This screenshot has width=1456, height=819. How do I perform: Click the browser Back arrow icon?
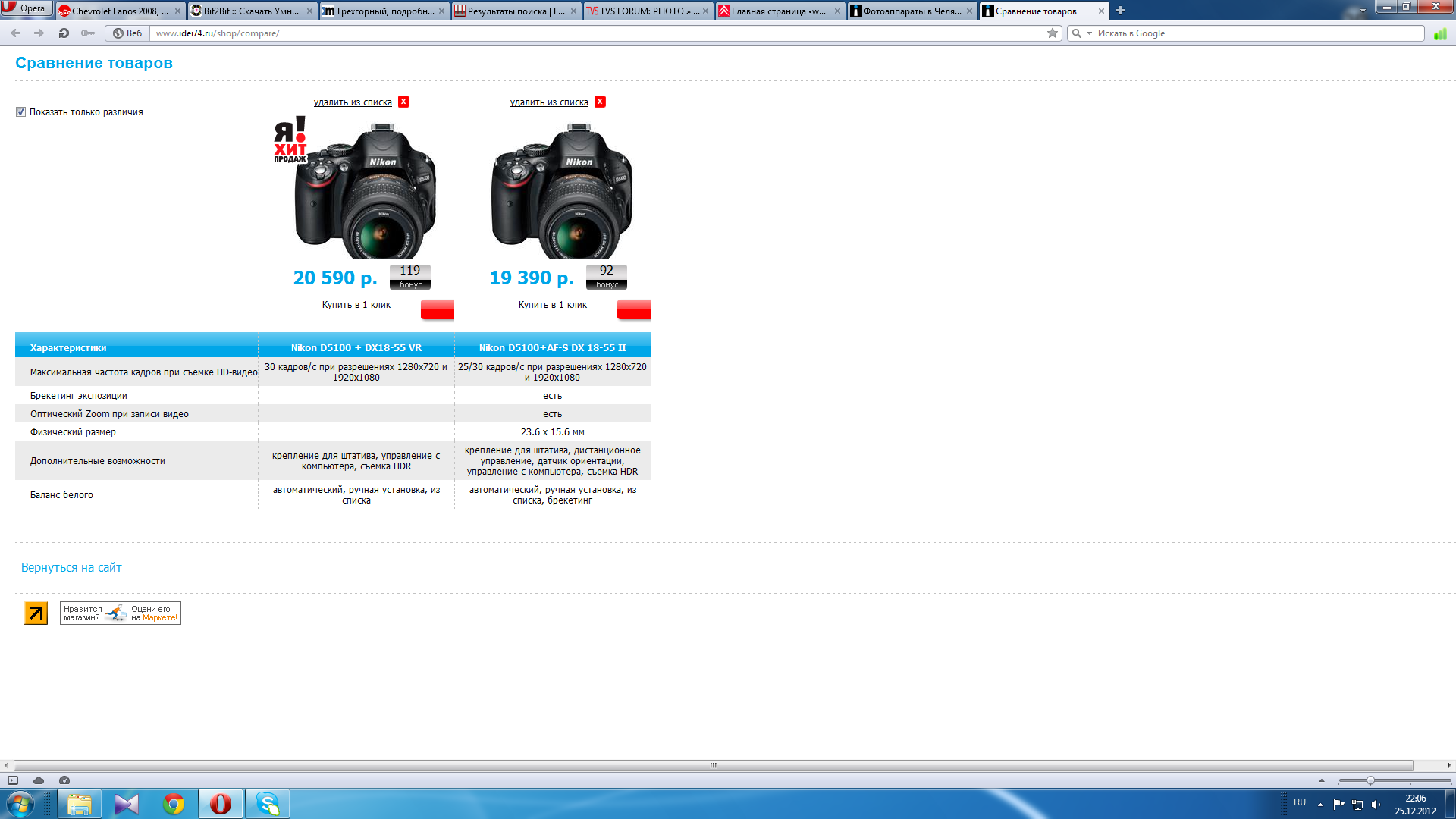point(16,33)
